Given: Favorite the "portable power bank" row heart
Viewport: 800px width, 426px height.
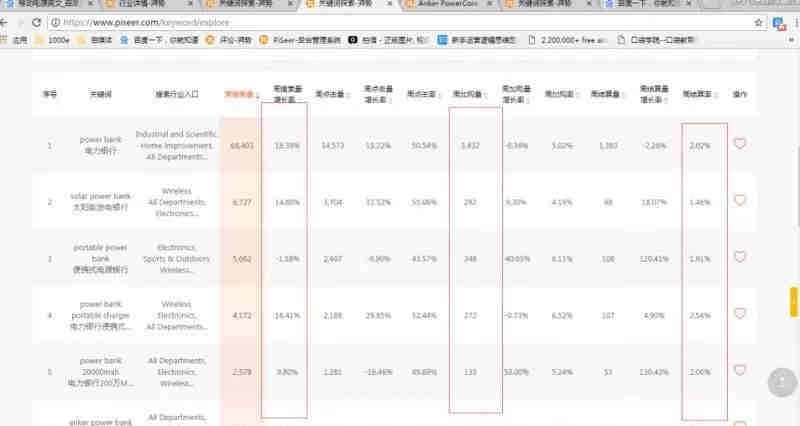Looking at the screenshot, I should [739, 257].
